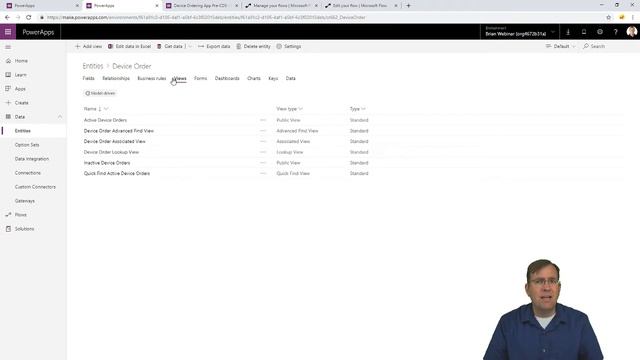640x360 pixels.
Task: Open more options for Device Order Advanced Find View
Action: point(263,131)
